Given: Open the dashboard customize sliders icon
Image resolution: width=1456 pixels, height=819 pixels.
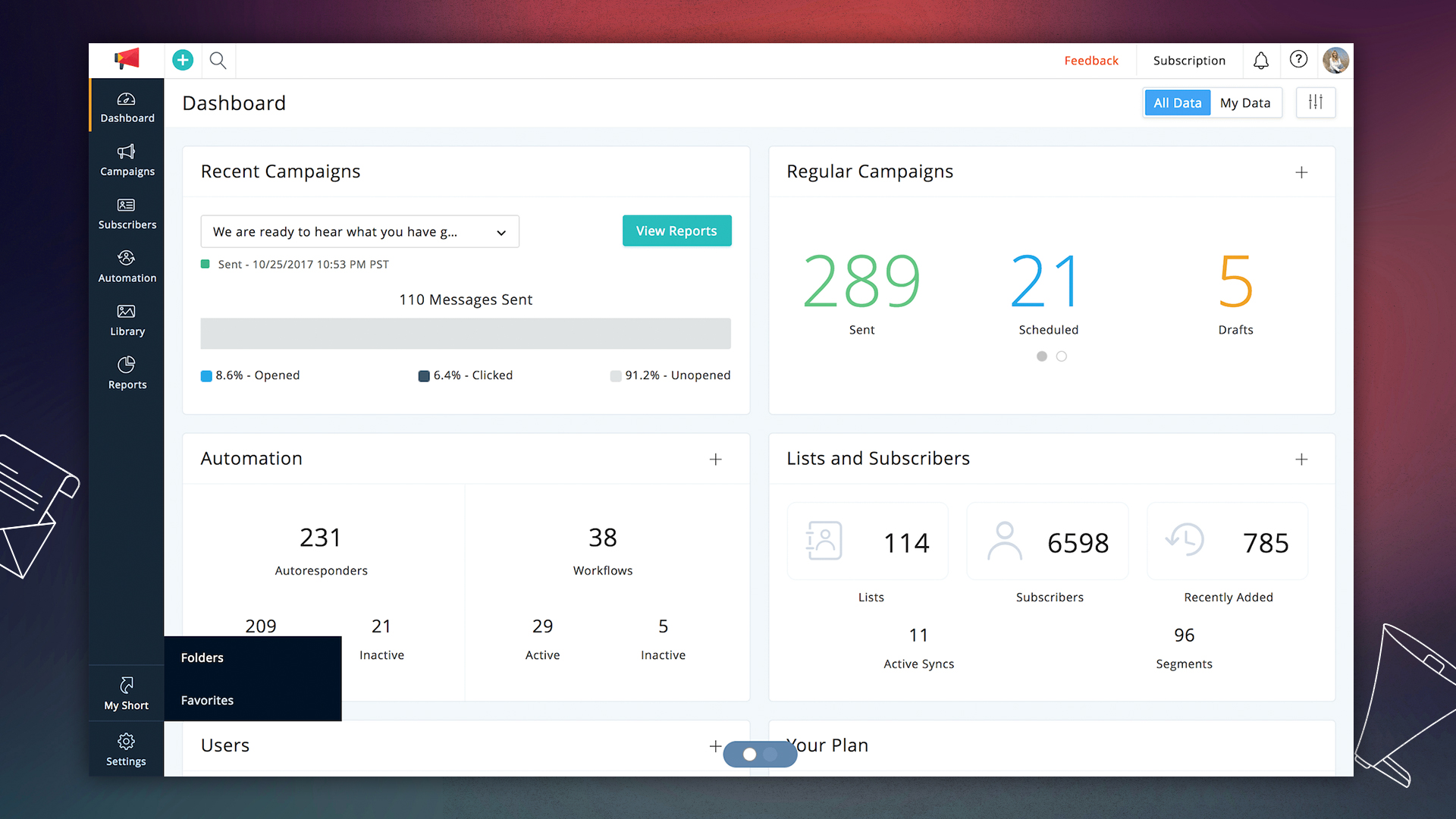Looking at the screenshot, I should tap(1316, 102).
